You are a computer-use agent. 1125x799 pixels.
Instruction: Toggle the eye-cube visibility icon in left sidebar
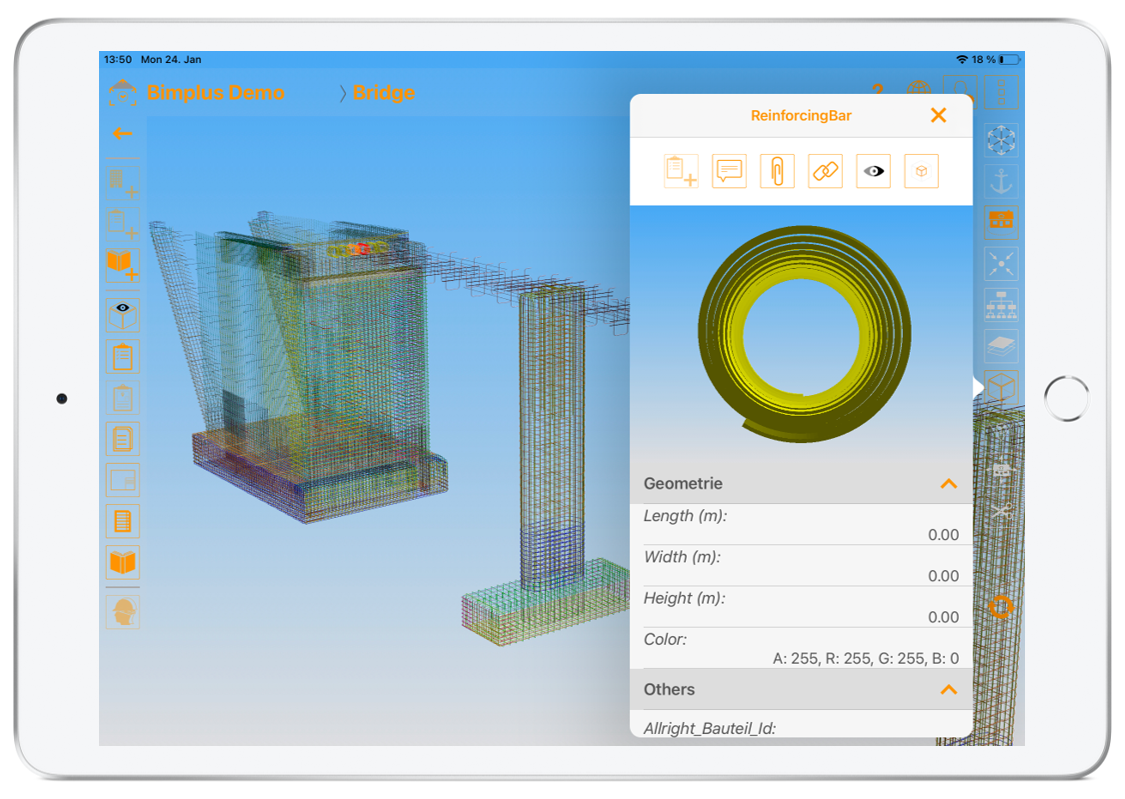(x=123, y=315)
